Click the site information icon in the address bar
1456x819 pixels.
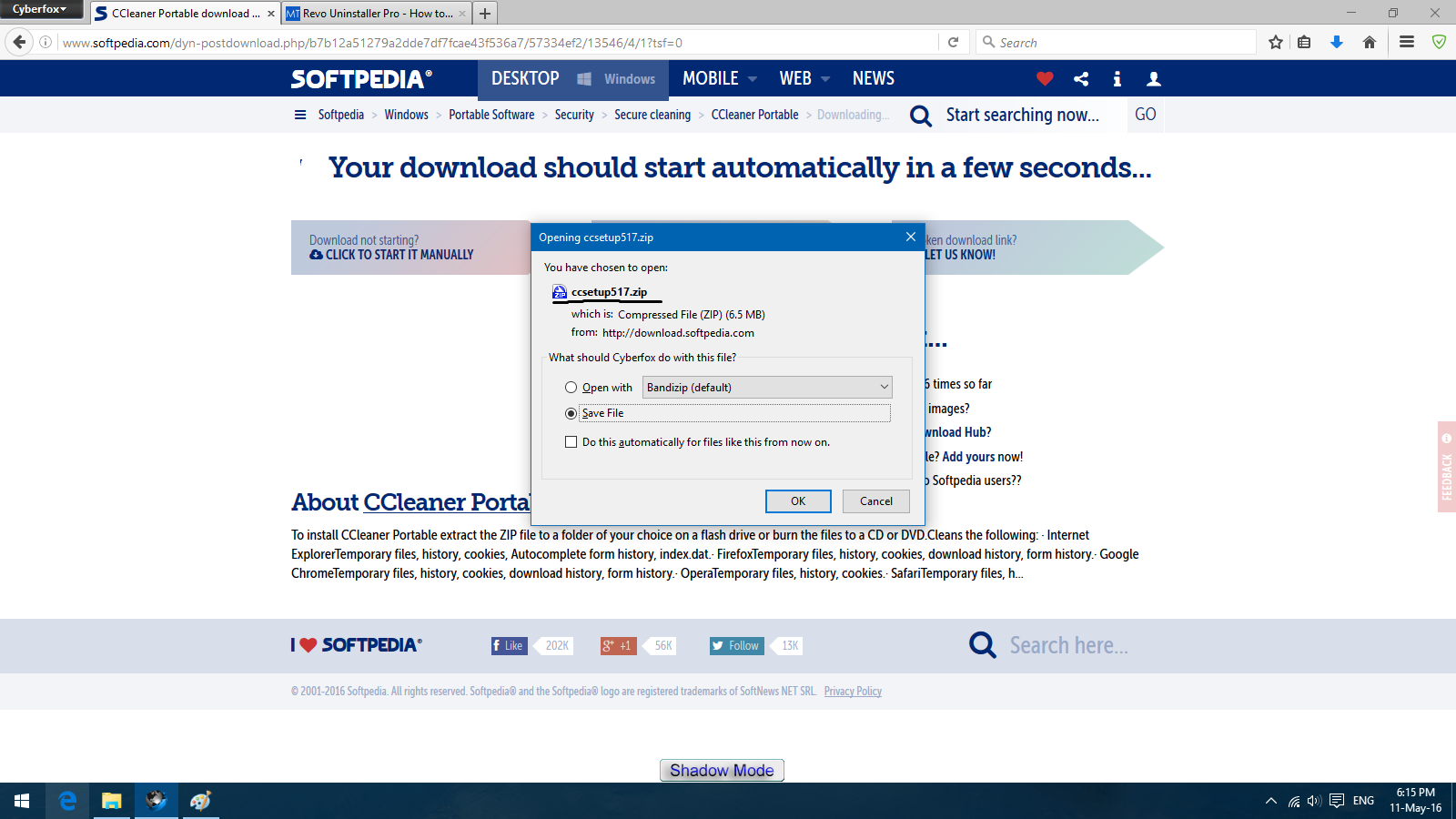45,42
